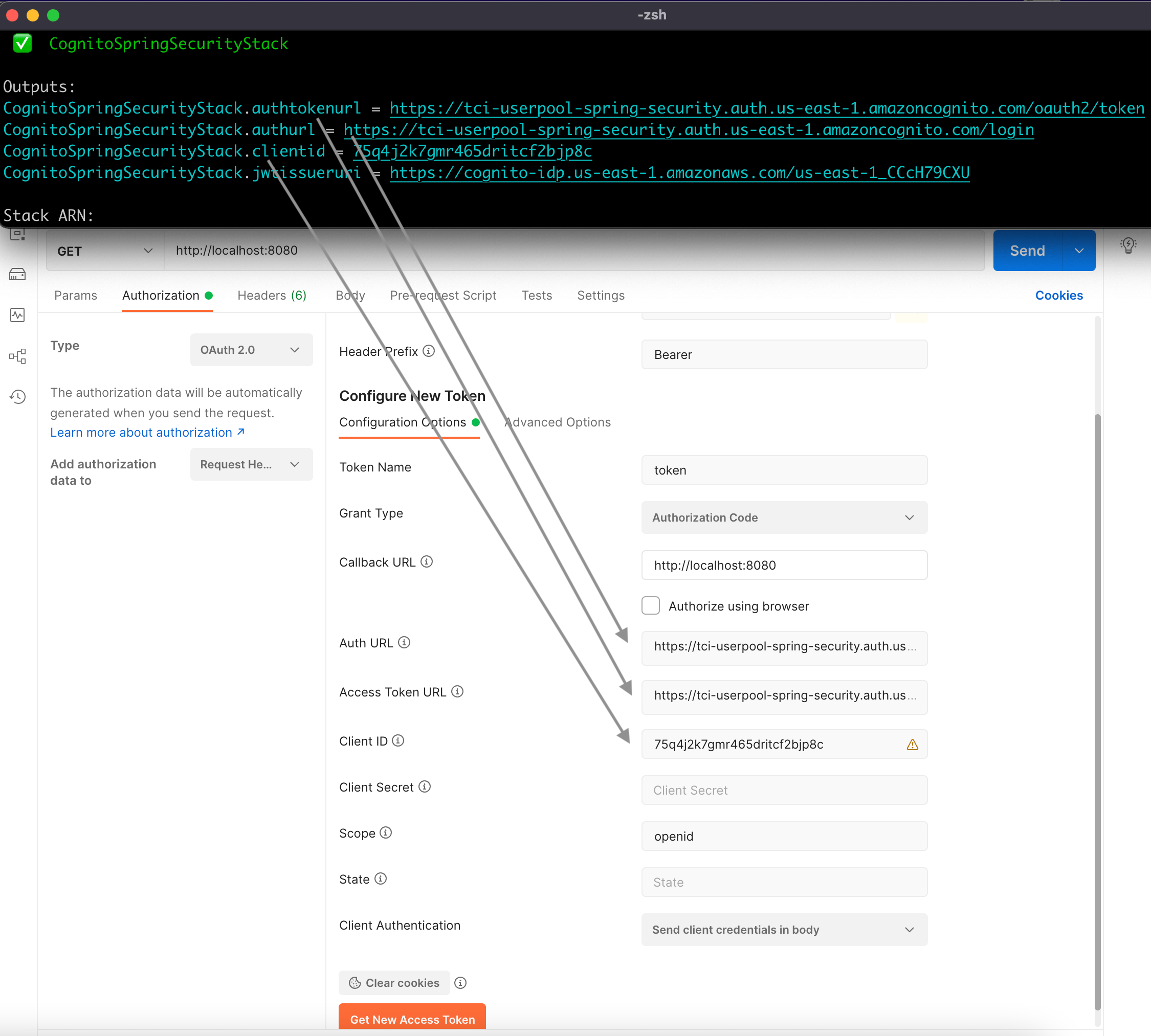Open the Flows panel in the sidebar
This screenshot has height=1036, width=1151.
pos(18,356)
